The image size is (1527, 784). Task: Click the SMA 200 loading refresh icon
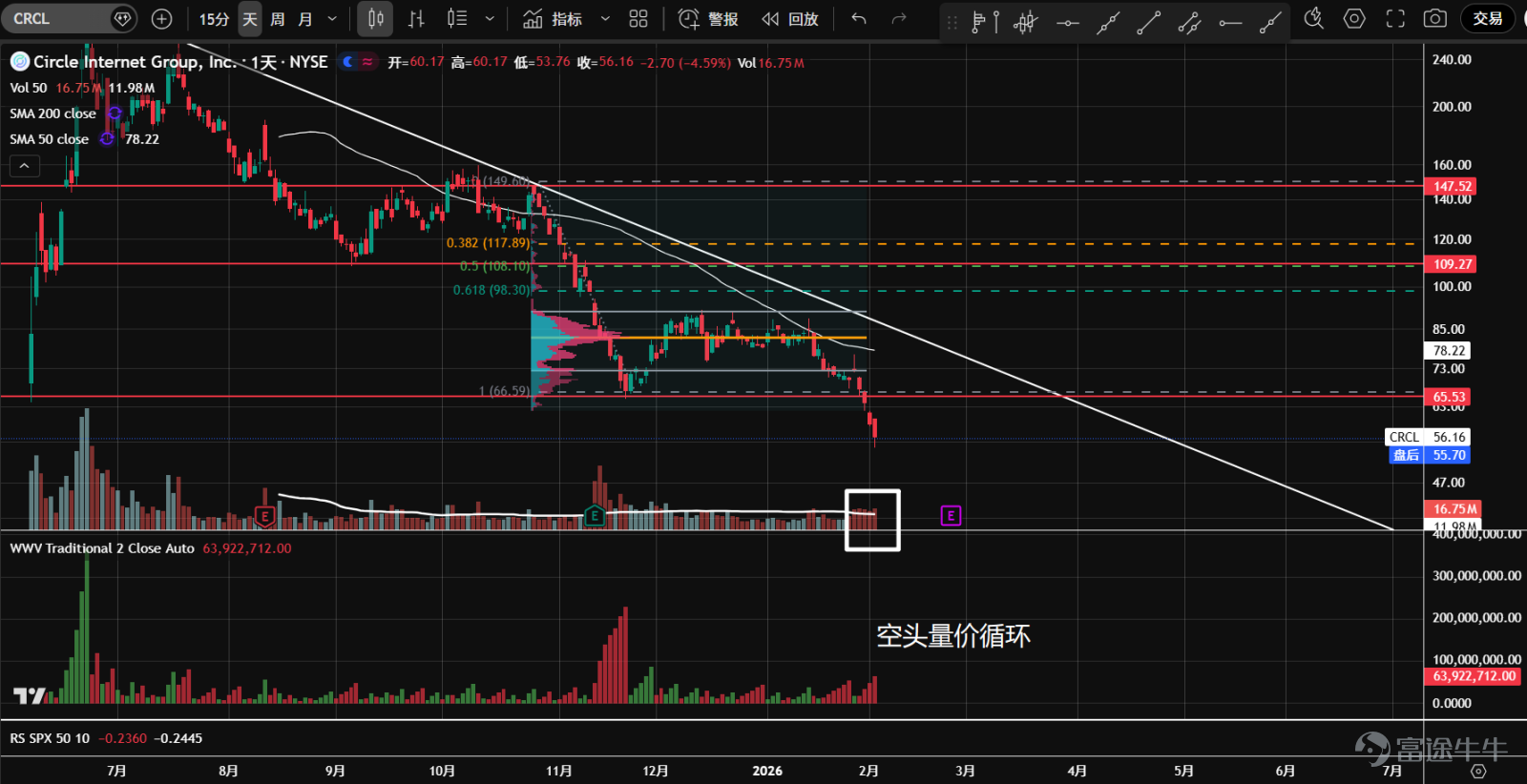point(115,113)
